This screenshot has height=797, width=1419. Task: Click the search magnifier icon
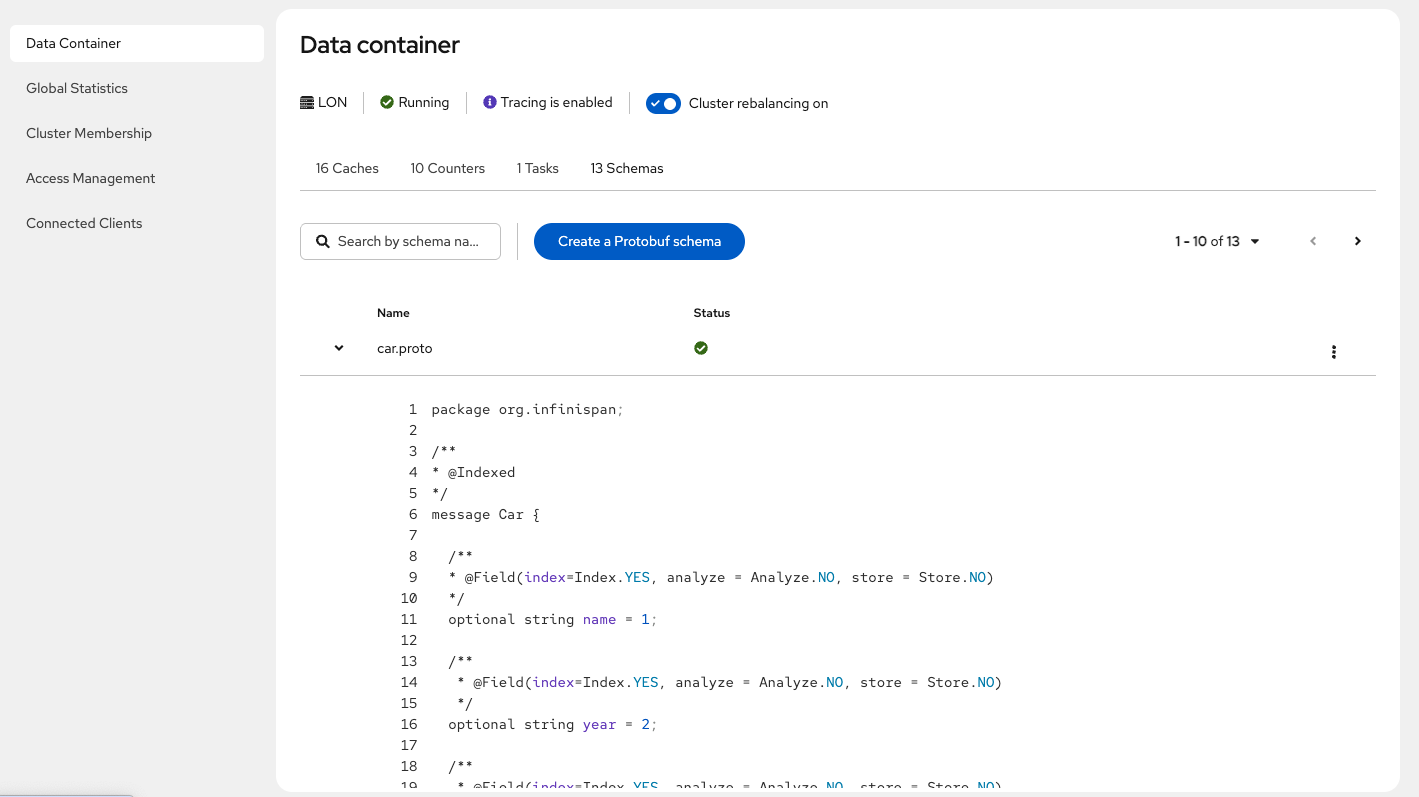pyautogui.click(x=322, y=241)
